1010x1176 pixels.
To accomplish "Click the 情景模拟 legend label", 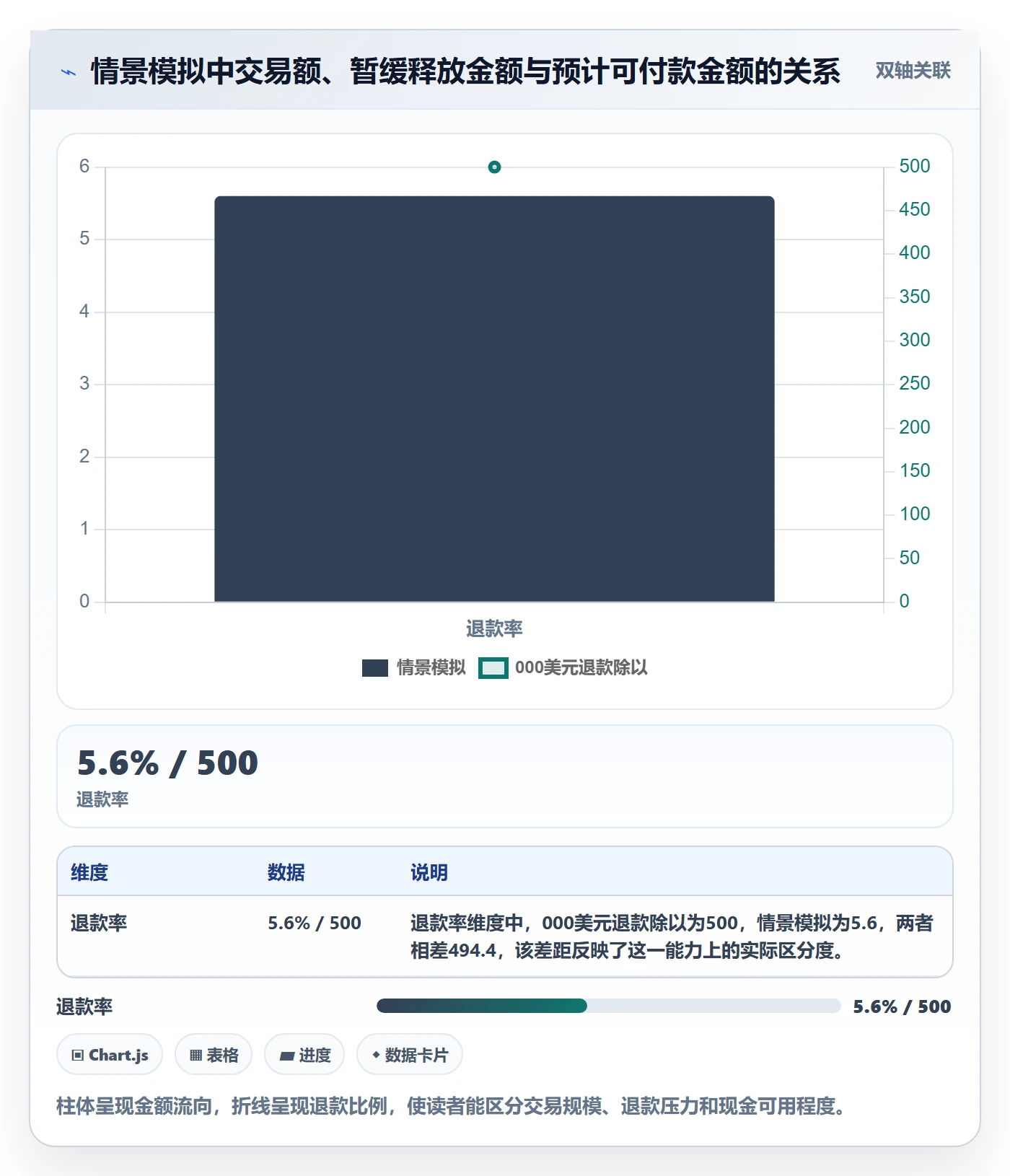I will [x=431, y=668].
